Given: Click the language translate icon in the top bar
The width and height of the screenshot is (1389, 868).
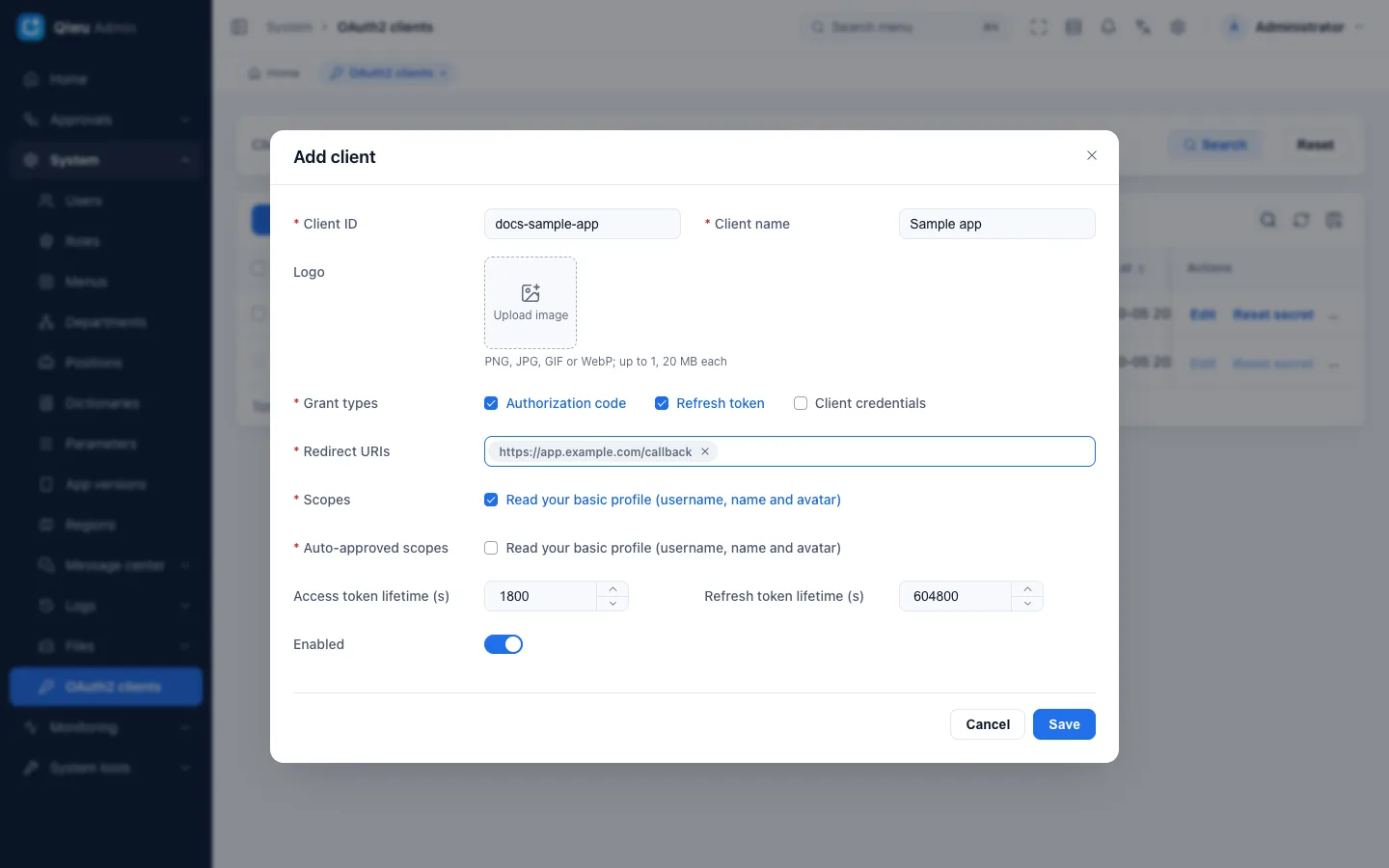Looking at the screenshot, I should [x=1143, y=27].
